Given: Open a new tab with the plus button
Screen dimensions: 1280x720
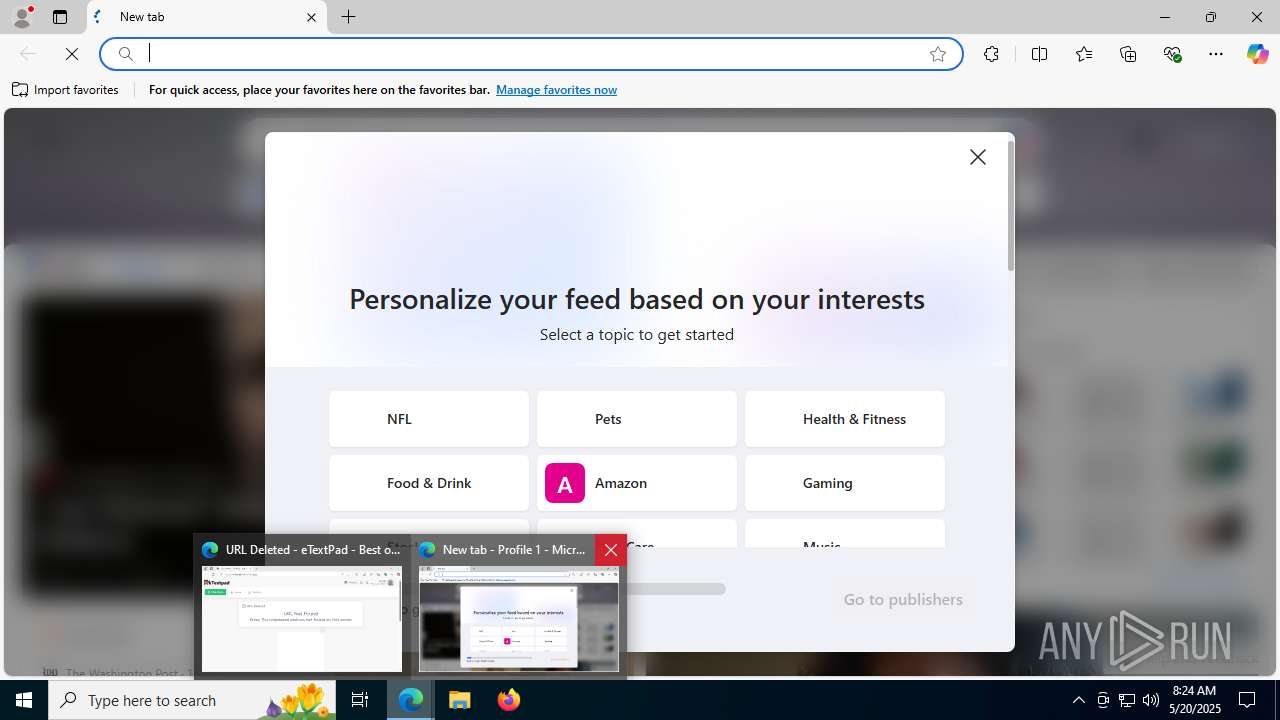Looking at the screenshot, I should (x=348, y=17).
